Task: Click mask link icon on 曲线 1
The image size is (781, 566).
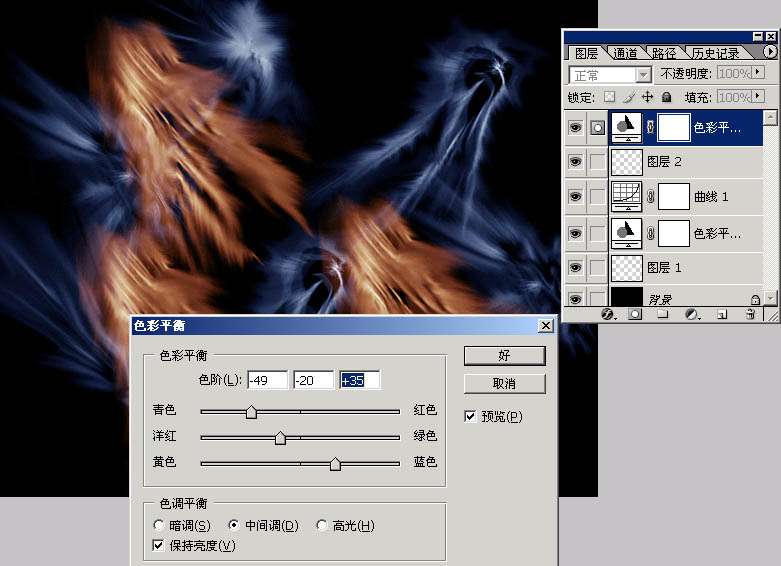Action: pyautogui.click(x=650, y=197)
